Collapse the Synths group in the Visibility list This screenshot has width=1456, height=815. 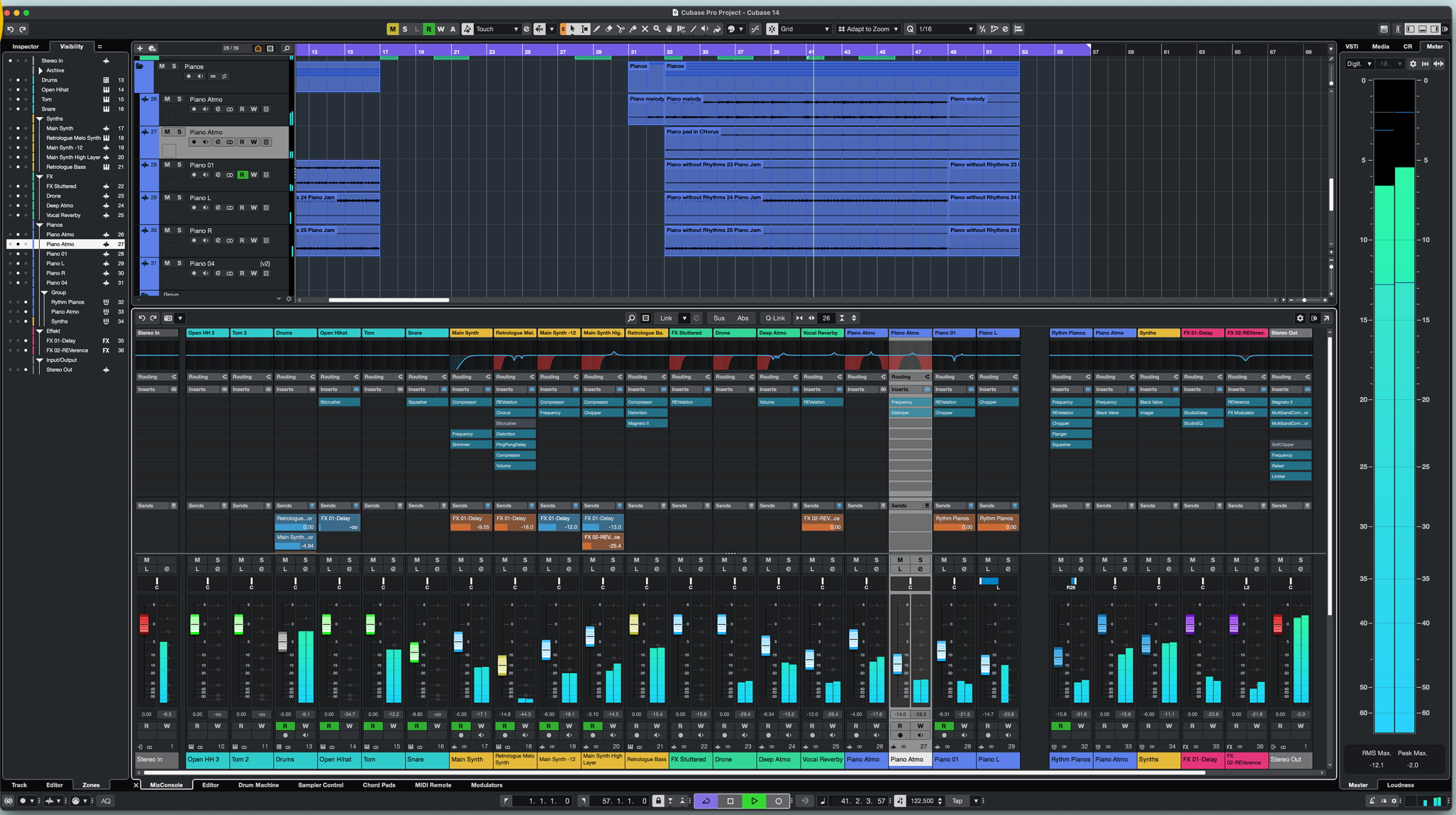(x=38, y=118)
